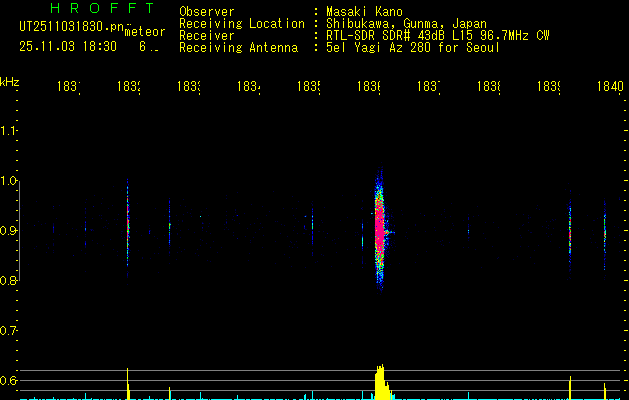Click the 0.6 frequency axis label
This screenshot has width=629, height=400.
coord(9,380)
